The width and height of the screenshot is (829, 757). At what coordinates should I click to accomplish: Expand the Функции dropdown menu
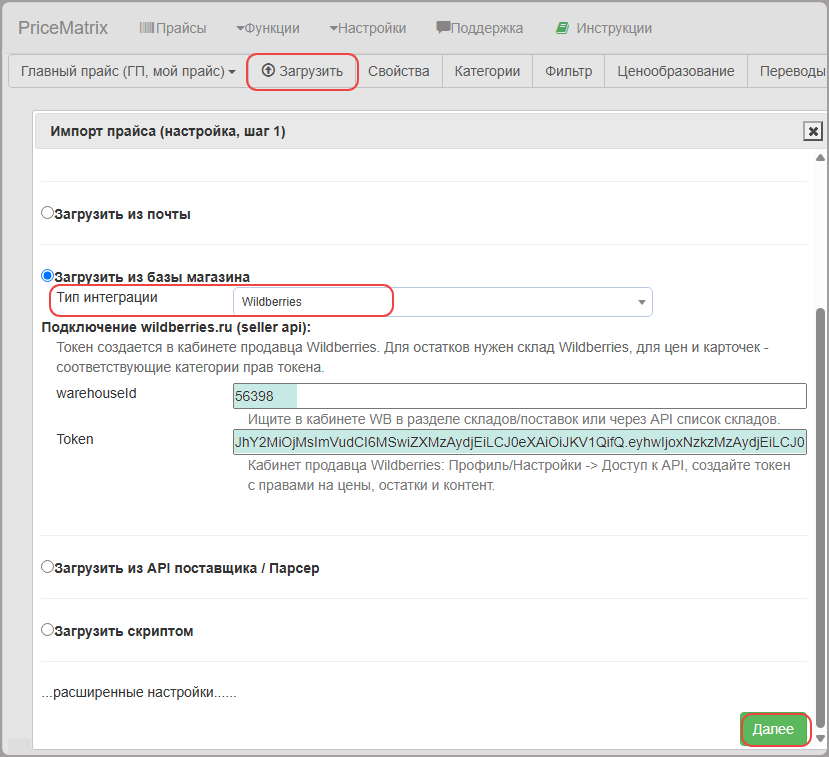pos(268,28)
